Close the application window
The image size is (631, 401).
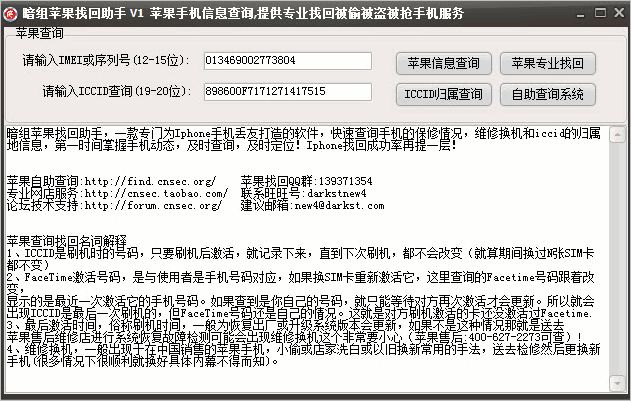619,13
